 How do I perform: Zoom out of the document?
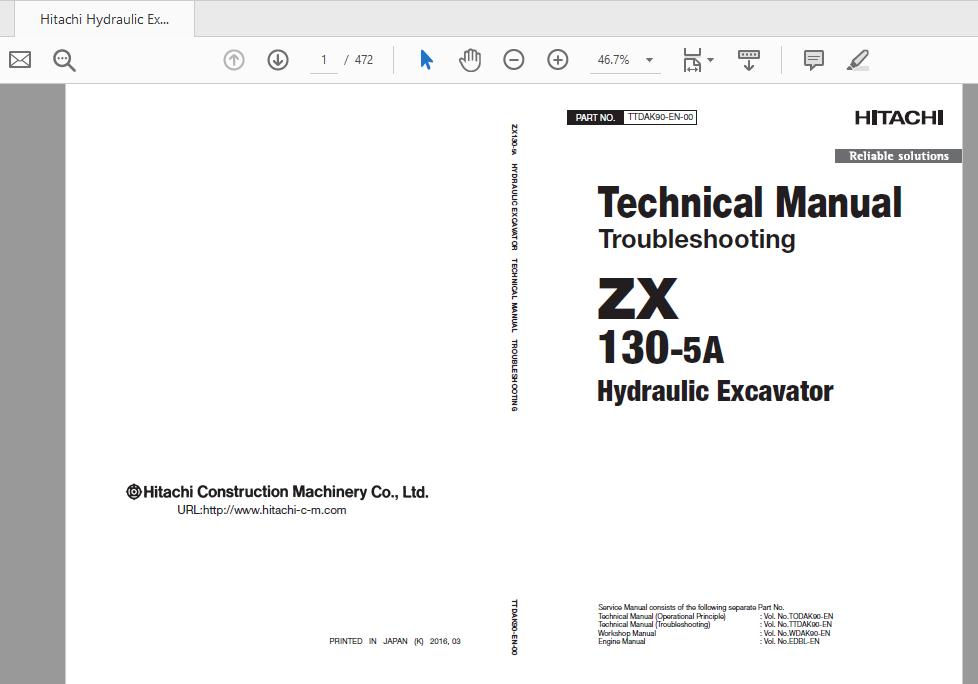click(x=513, y=60)
